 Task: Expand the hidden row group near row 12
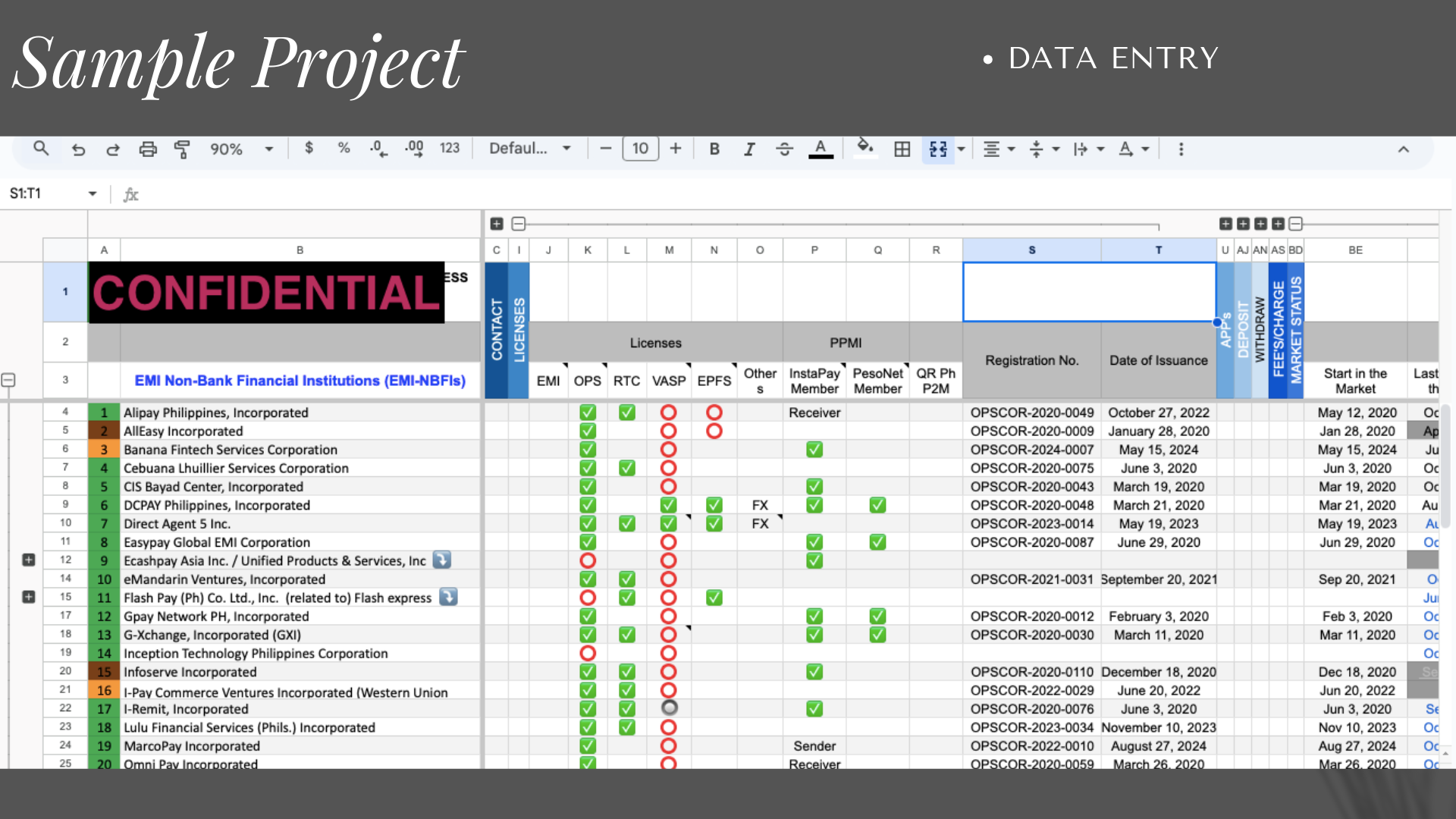click(x=29, y=560)
